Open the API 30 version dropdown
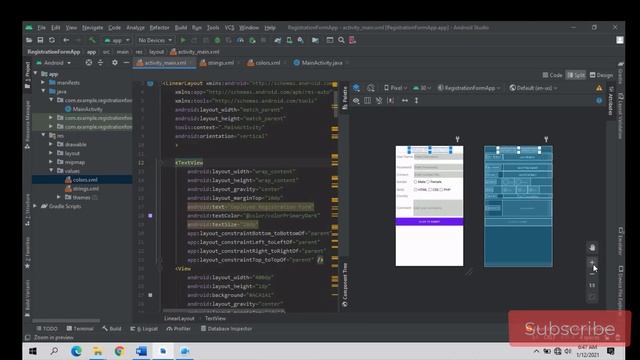Screen dimensions: 640x360 [x=422, y=88]
